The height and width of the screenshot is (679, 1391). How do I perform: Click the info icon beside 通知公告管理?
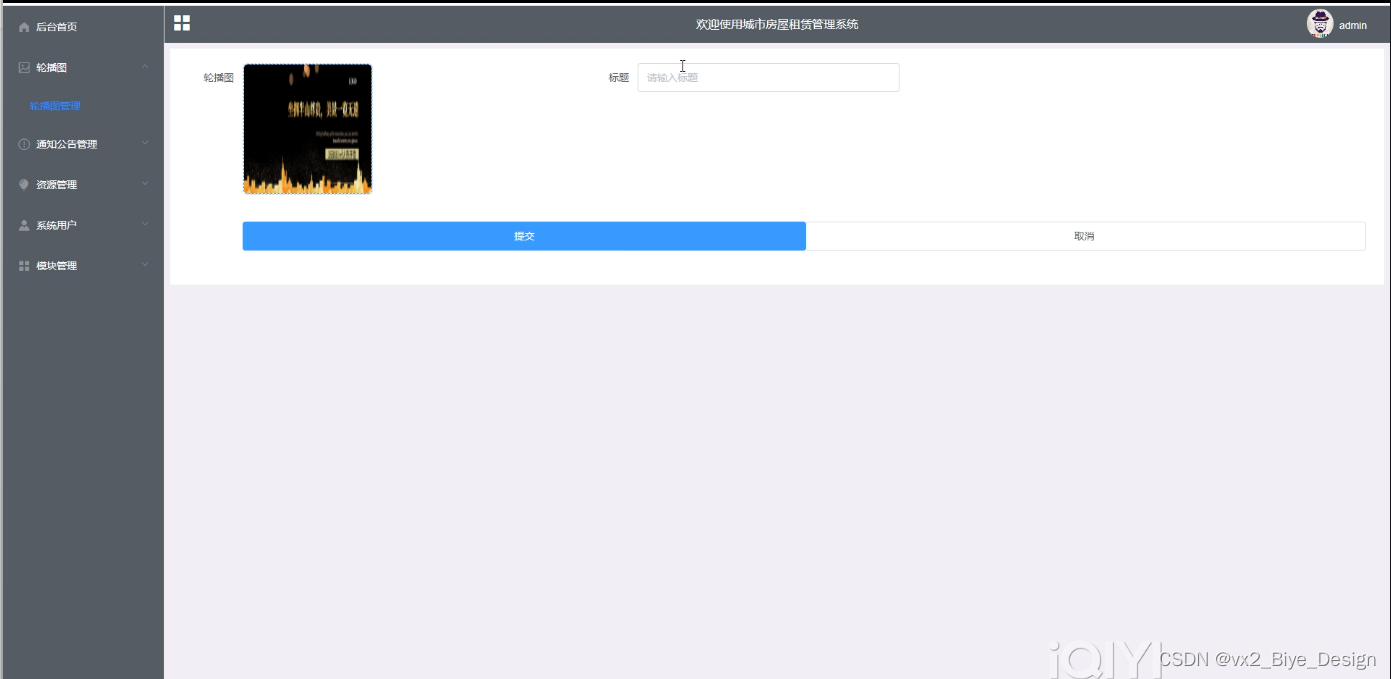click(24, 144)
